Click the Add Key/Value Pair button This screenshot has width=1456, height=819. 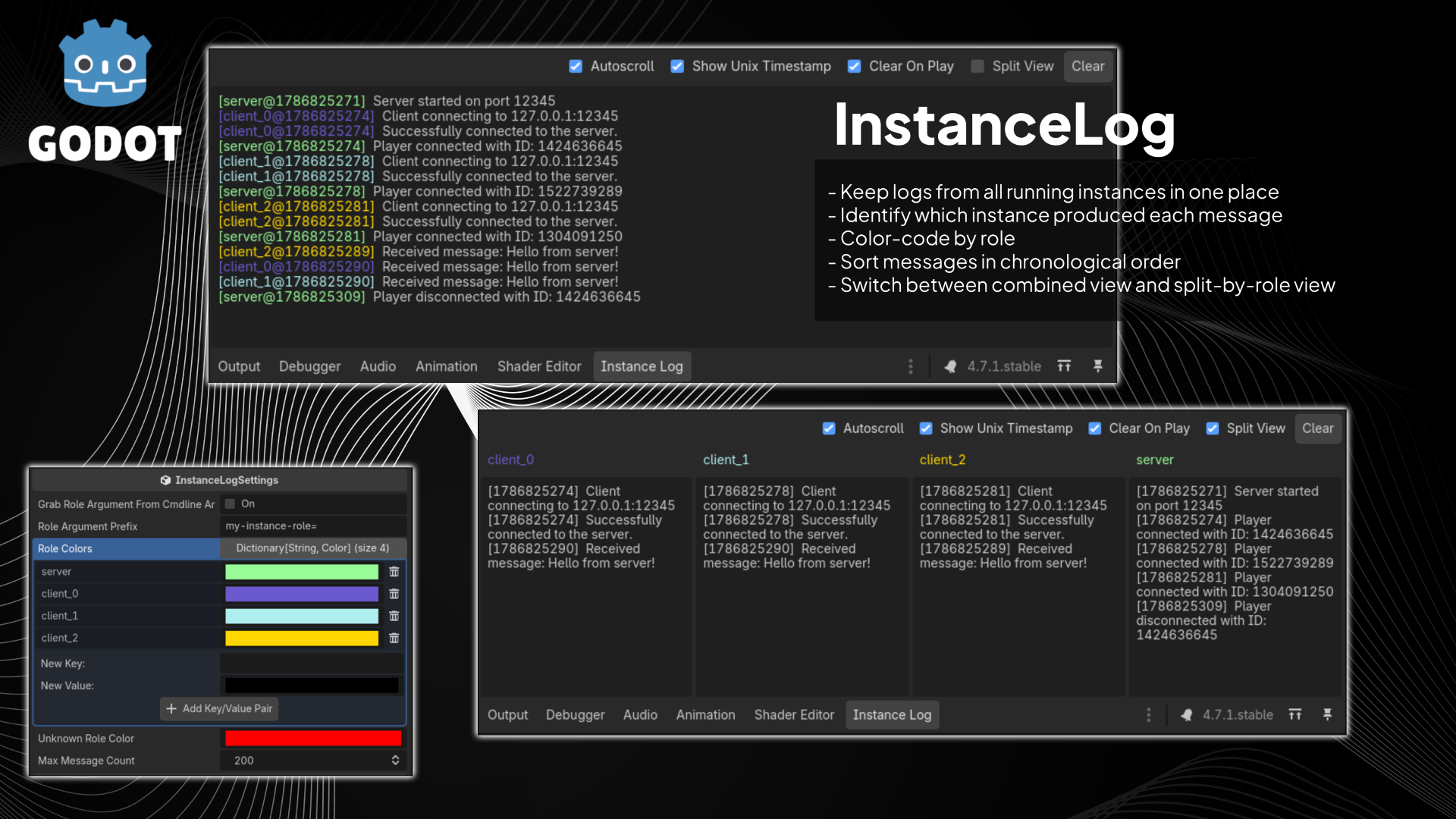coord(219,708)
